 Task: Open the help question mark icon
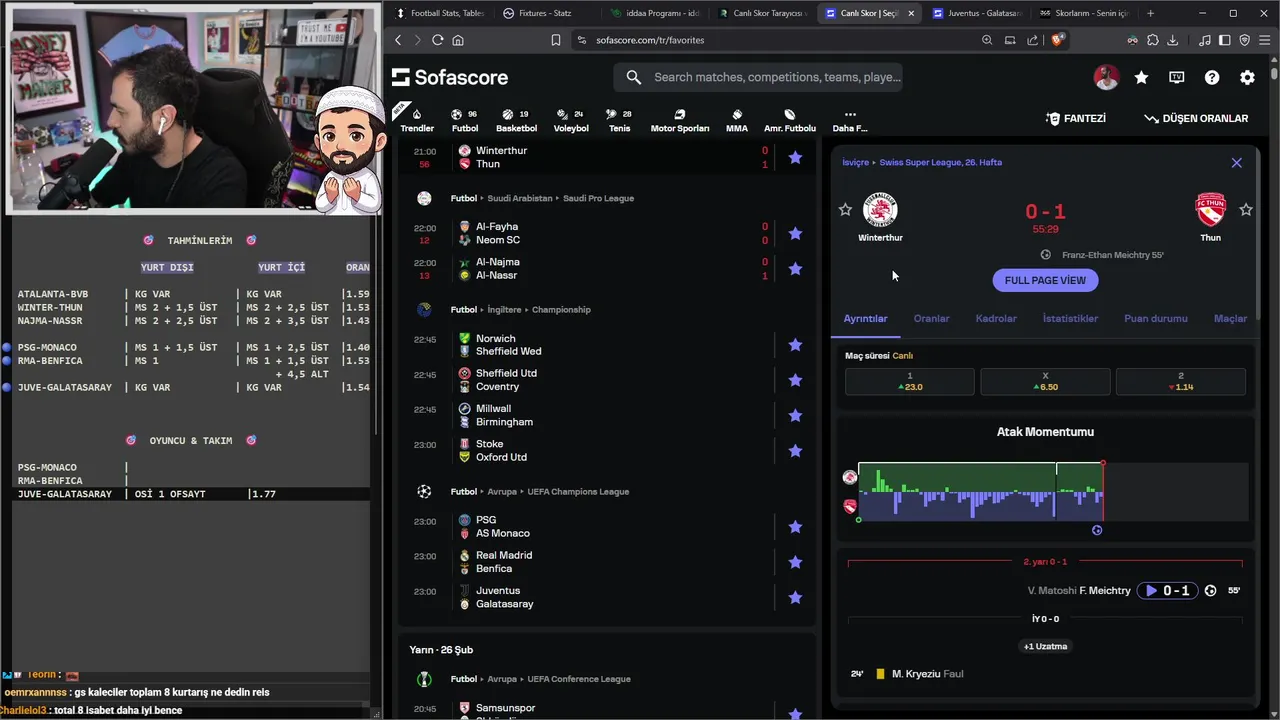(x=1212, y=77)
